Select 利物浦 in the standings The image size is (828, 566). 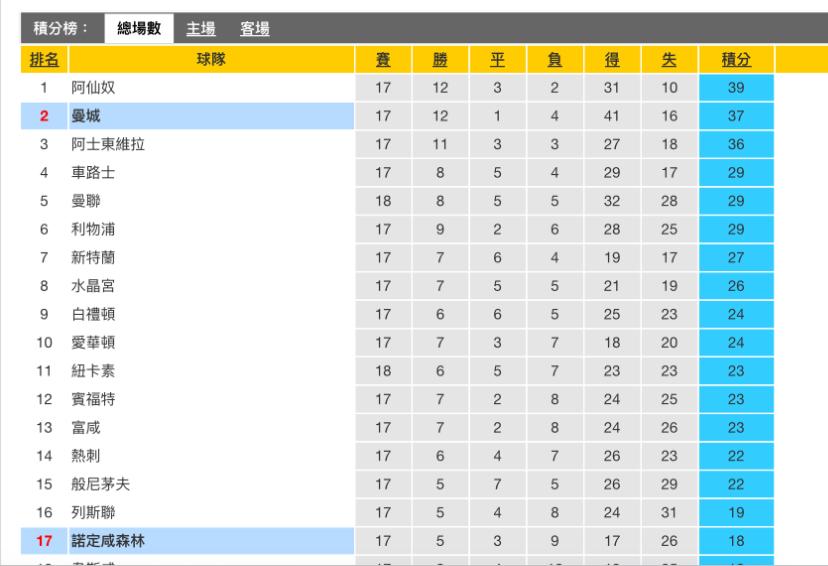click(93, 229)
